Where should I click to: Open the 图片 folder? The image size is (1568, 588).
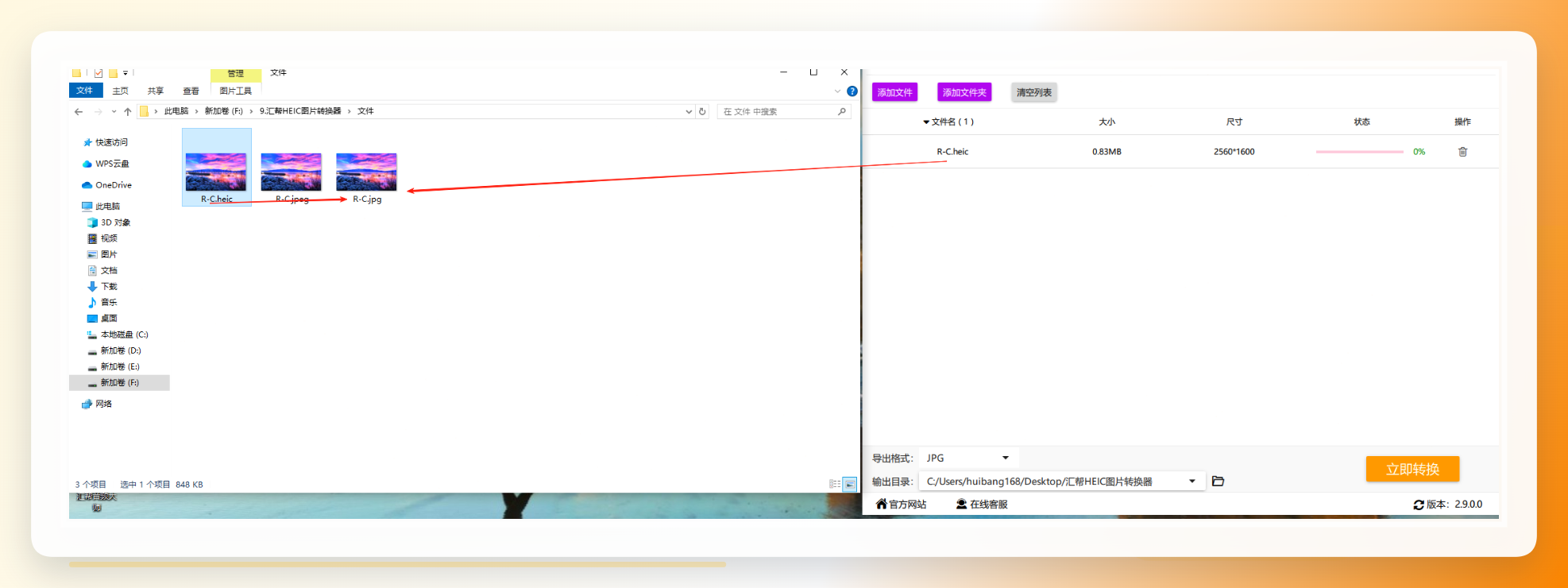(x=102, y=254)
